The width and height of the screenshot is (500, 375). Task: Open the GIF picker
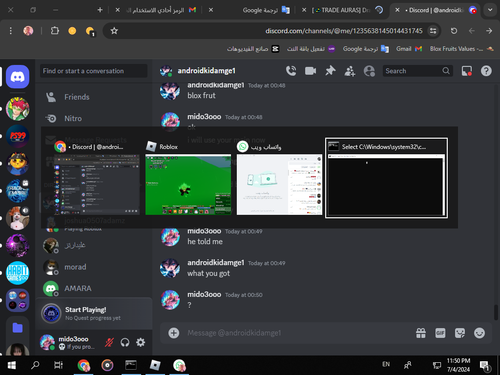440,333
